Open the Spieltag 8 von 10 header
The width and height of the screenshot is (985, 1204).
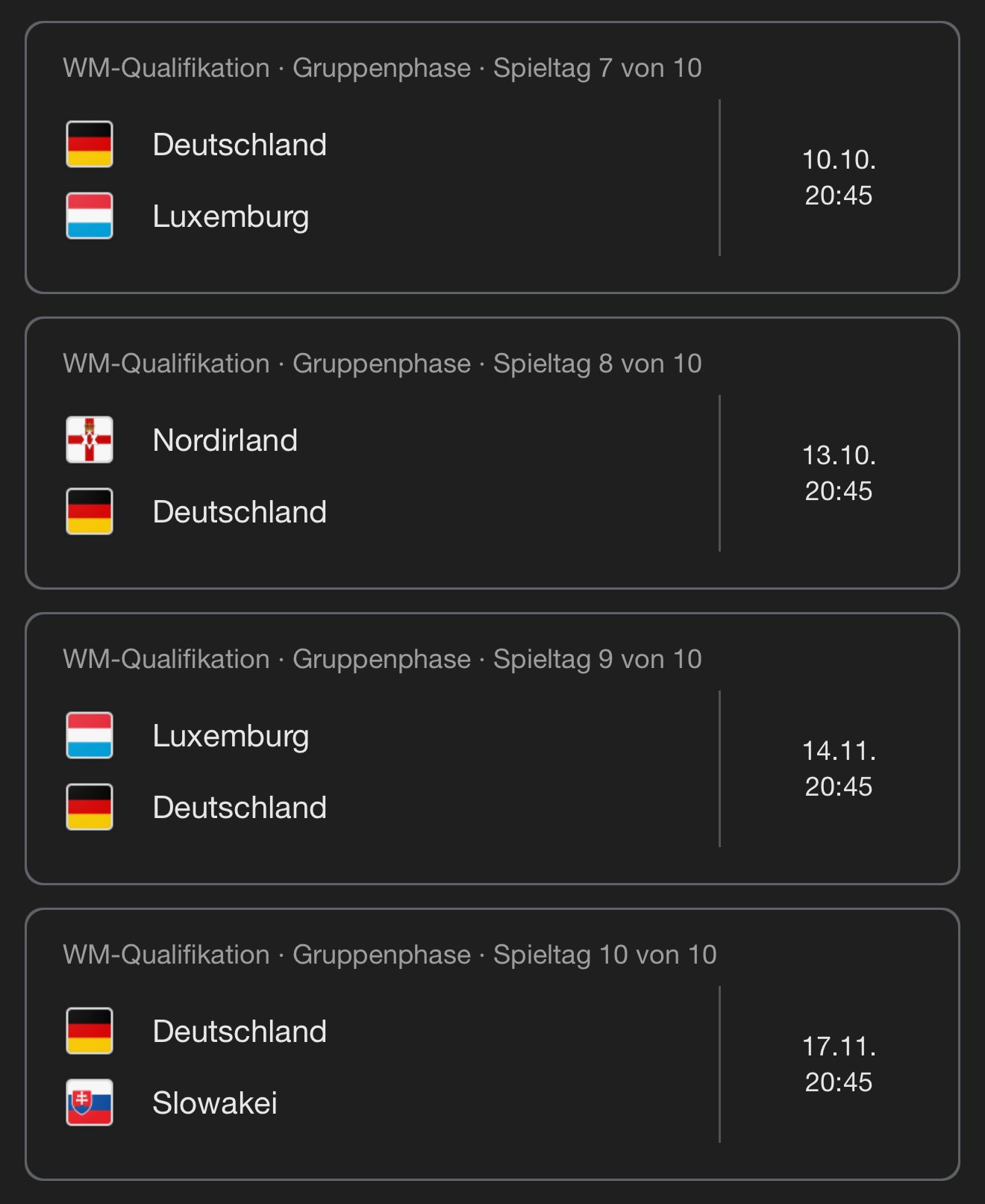pos(382,364)
